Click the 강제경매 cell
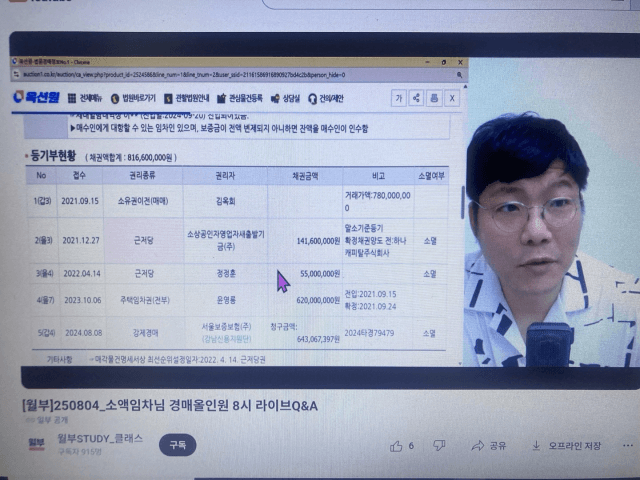This screenshot has width=640, height=480. point(146,333)
